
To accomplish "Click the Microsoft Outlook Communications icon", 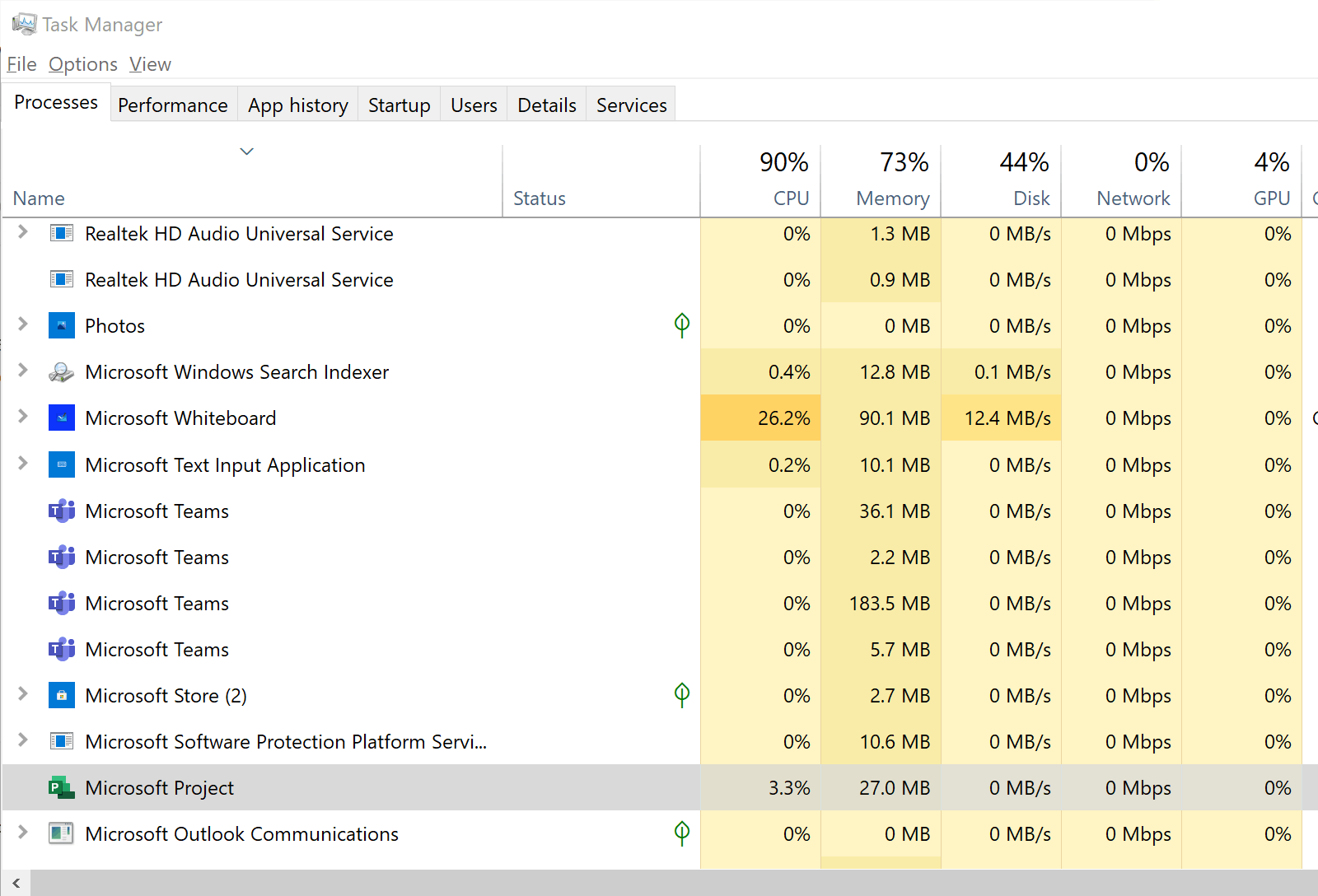I will pyautogui.click(x=62, y=833).
